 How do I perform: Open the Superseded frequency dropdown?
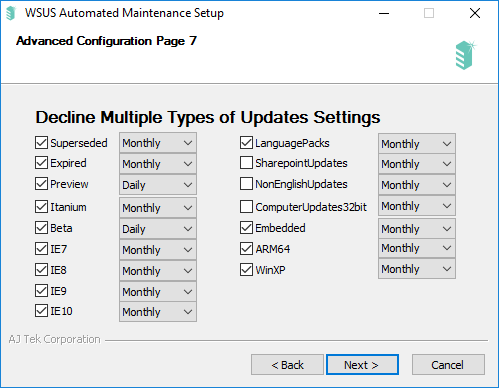[158, 143]
